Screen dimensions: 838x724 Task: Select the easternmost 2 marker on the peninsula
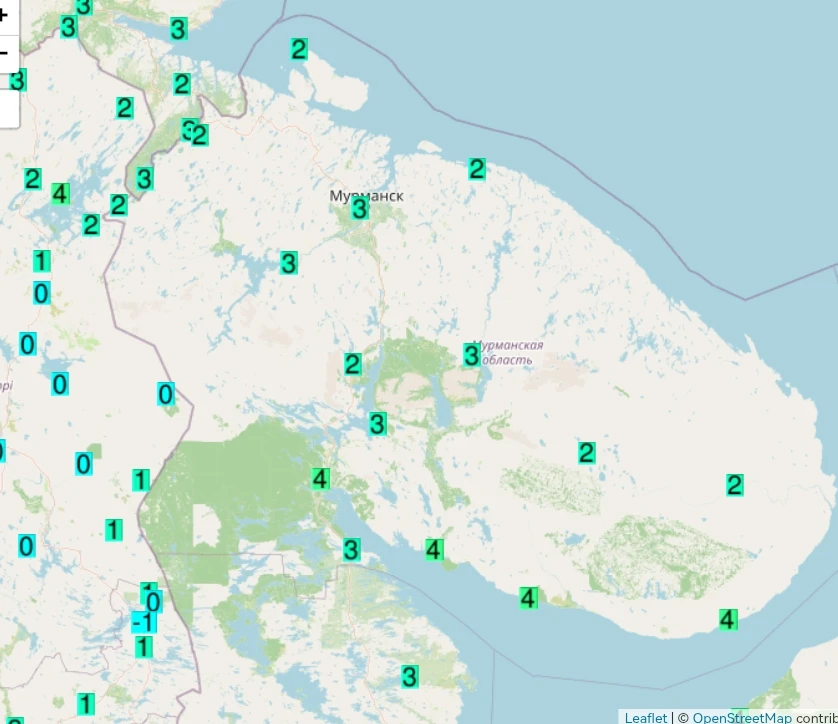[735, 485]
